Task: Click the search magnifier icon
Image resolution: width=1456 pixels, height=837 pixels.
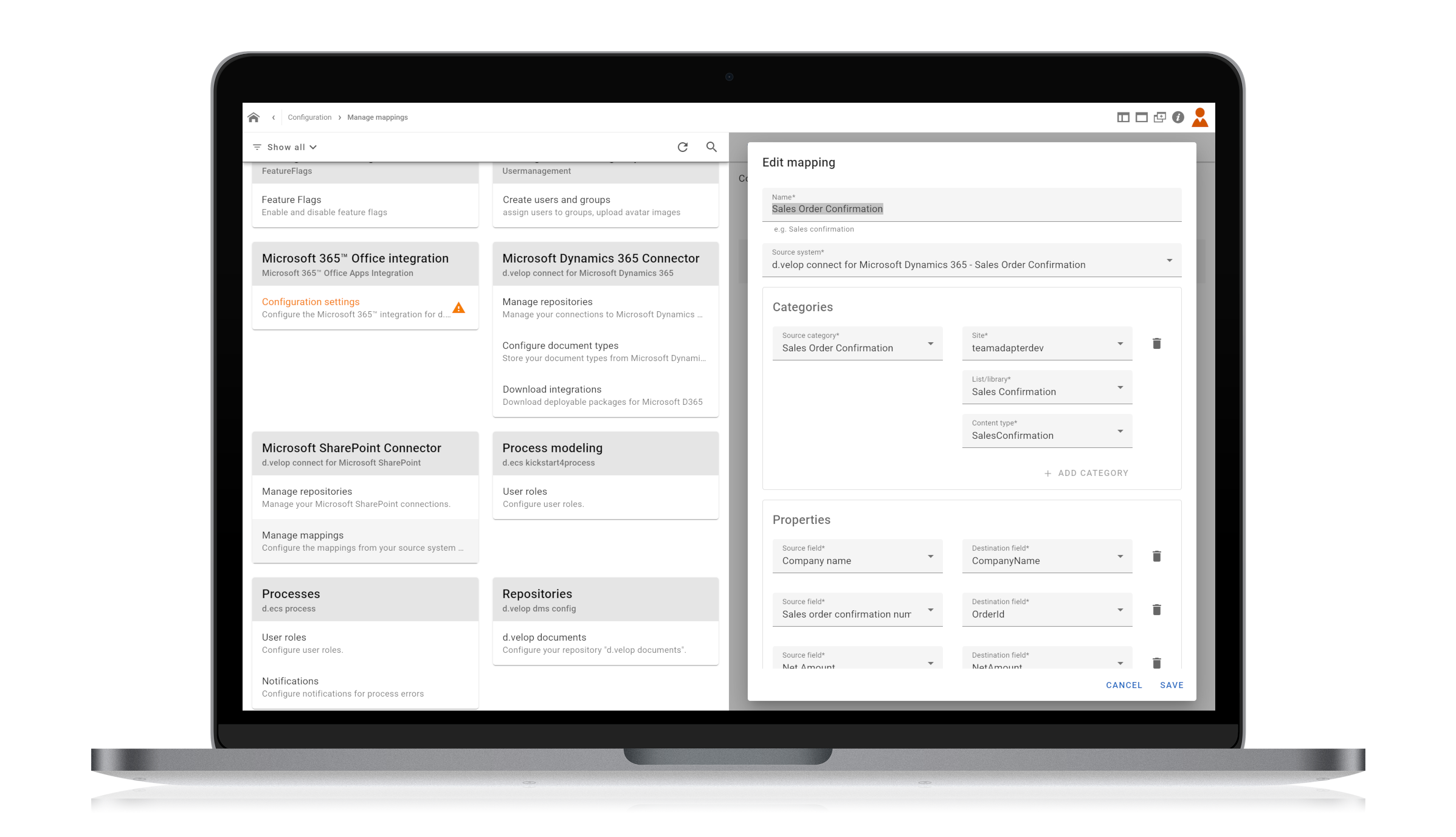Action: 710,147
